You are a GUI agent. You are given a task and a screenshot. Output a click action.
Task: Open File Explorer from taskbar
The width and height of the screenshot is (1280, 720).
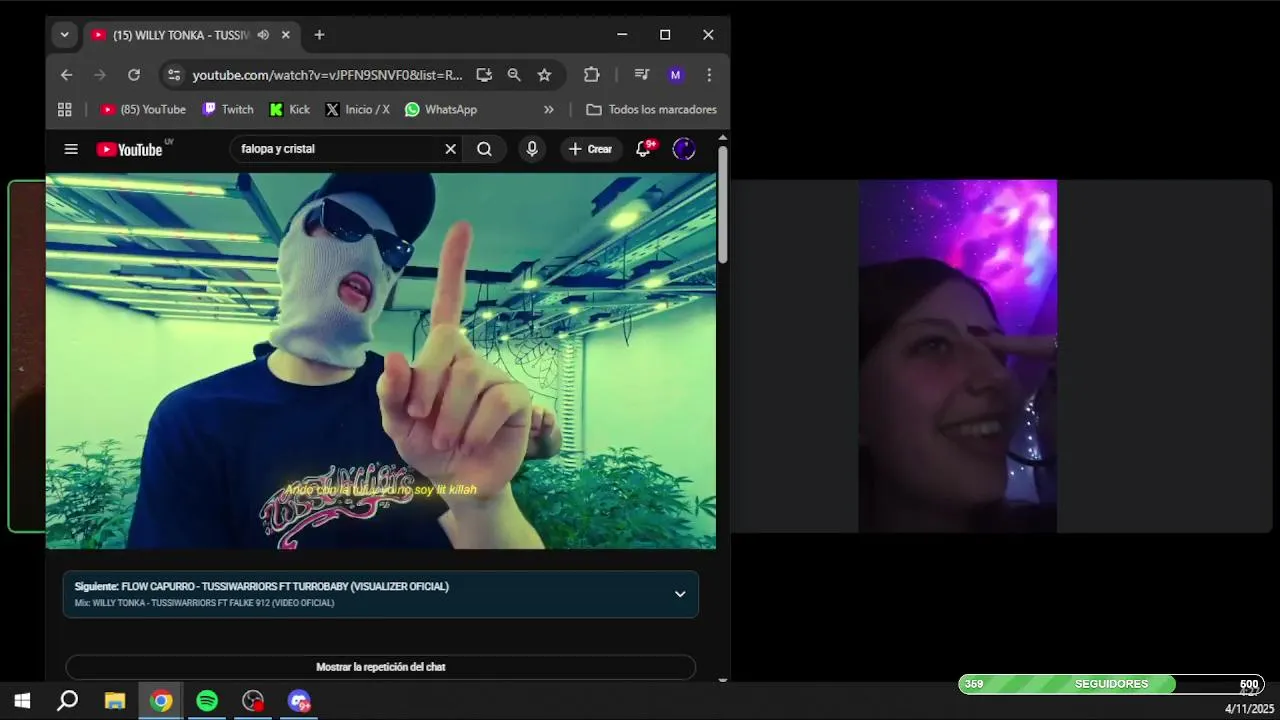coord(115,701)
